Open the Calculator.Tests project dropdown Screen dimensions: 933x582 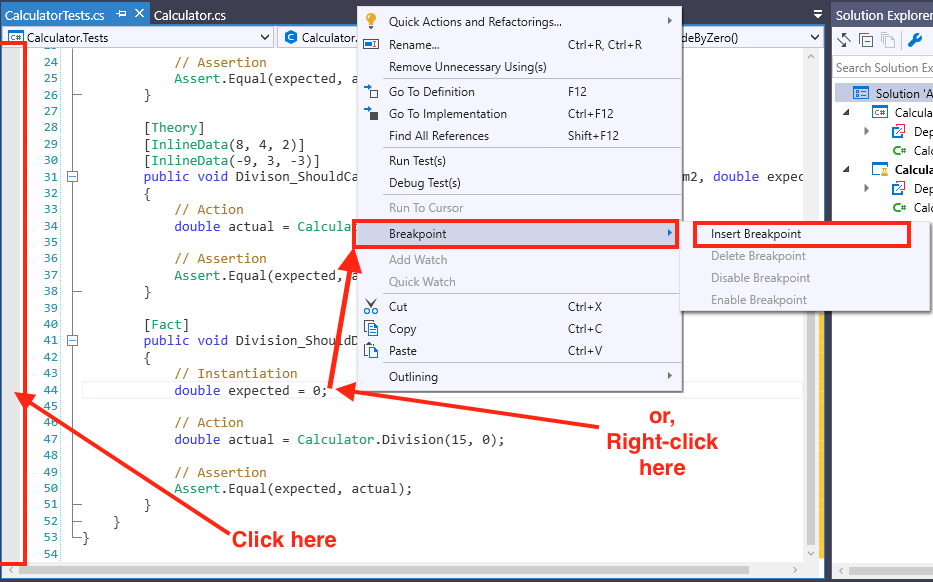[264, 38]
